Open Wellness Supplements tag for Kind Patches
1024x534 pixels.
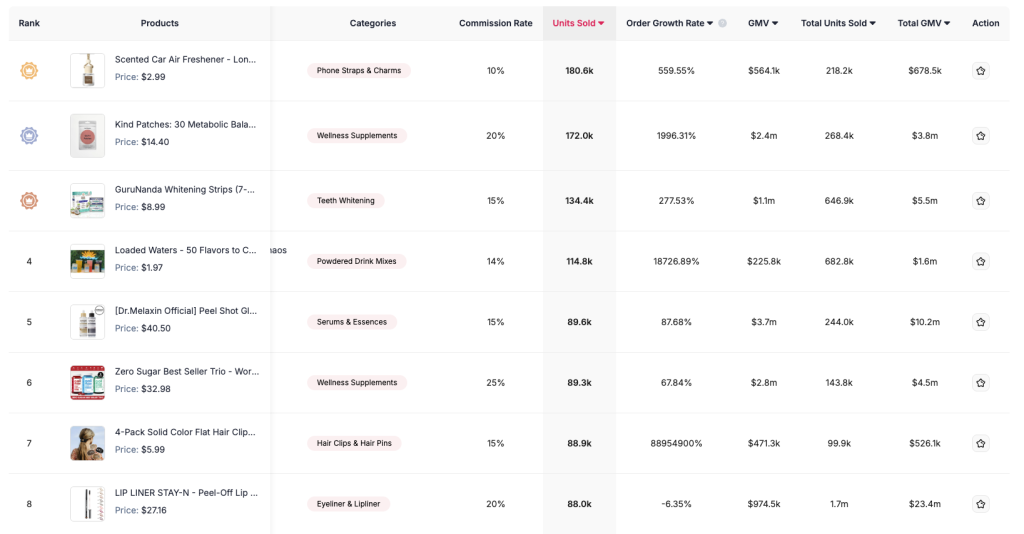click(357, 136)
